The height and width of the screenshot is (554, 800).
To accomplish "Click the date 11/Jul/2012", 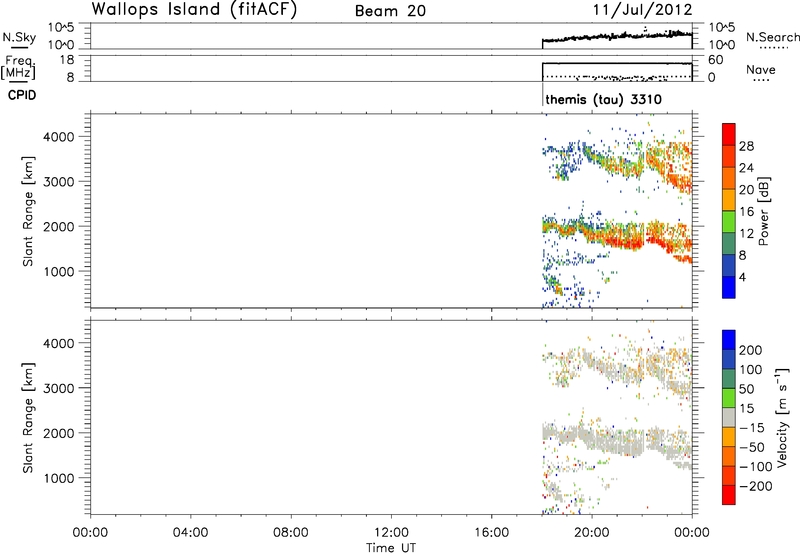I will click(642, 10).
